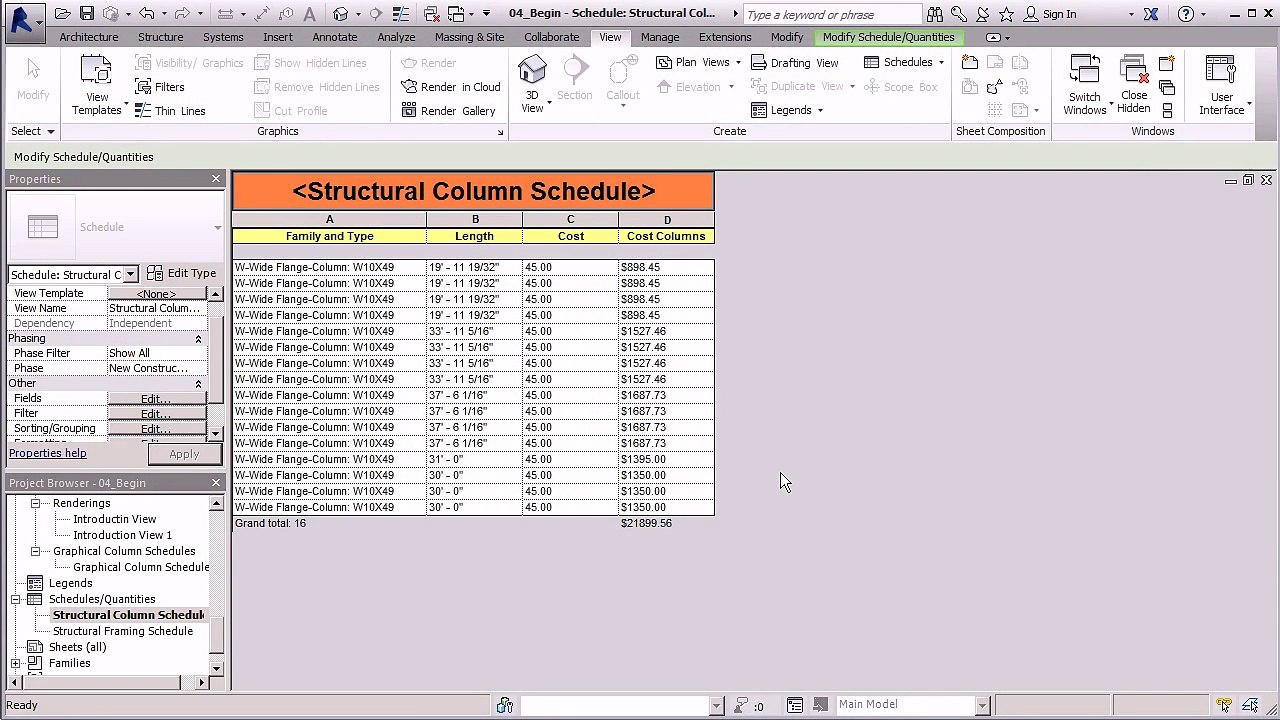Click the Close Hidden Windows icon in quick access toolbar
The width and height of the screenshot is (1280, 720).
432,14
